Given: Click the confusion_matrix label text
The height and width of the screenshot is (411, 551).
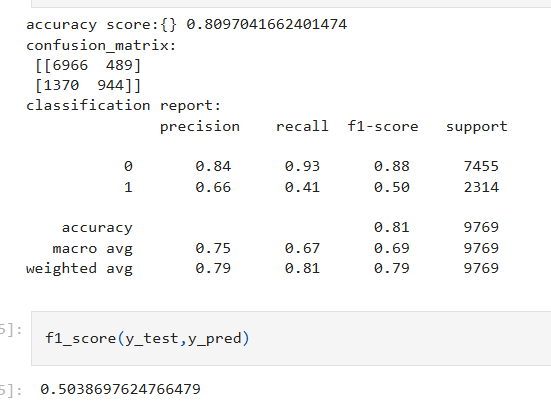Looking at the screenshot, I should coord(101,46).
